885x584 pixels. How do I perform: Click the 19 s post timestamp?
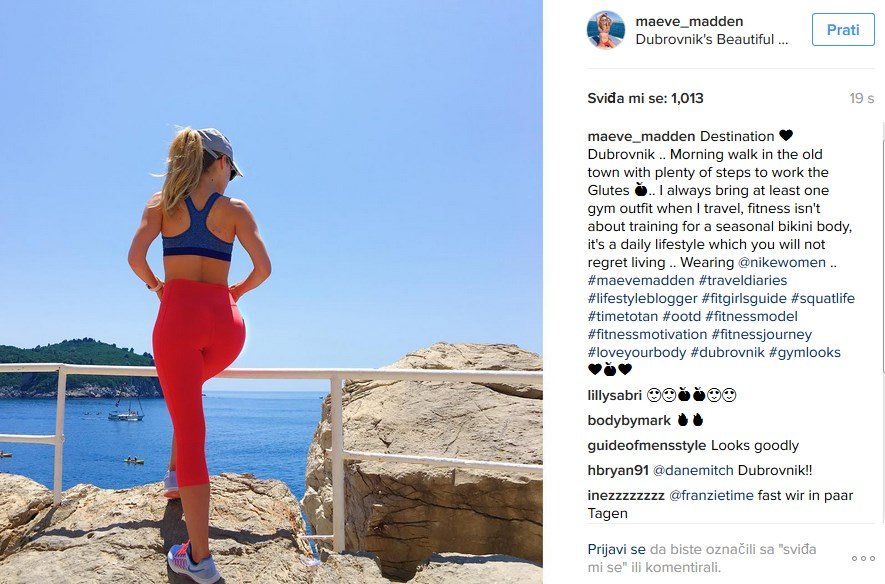point(861,98)
